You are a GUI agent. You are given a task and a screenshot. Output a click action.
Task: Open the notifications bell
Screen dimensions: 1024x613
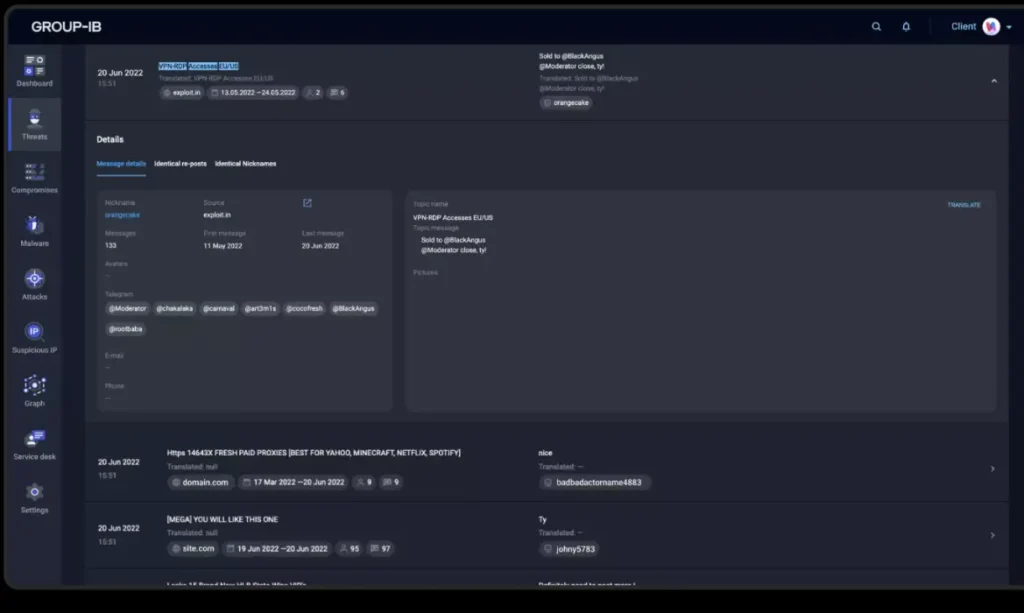click(x=906, y=27)
